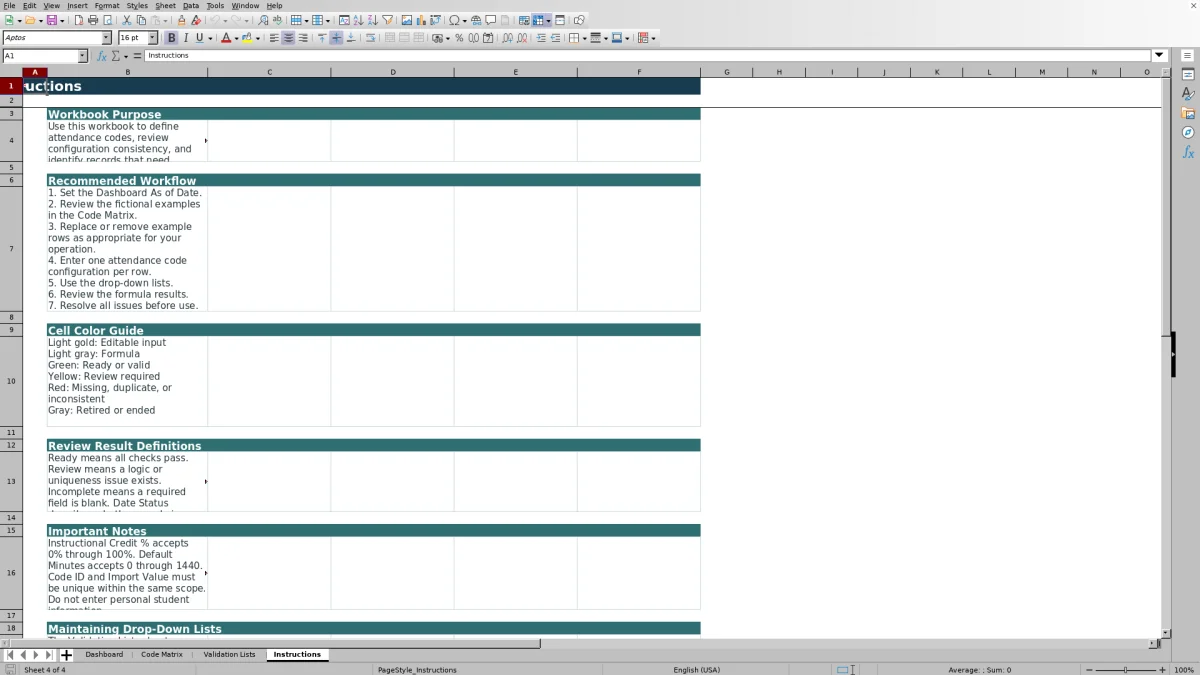Screen dimensions: 1200x675
Task: Switch to the Validation Lists sheet tab
Action: click(x=229, y=655)
